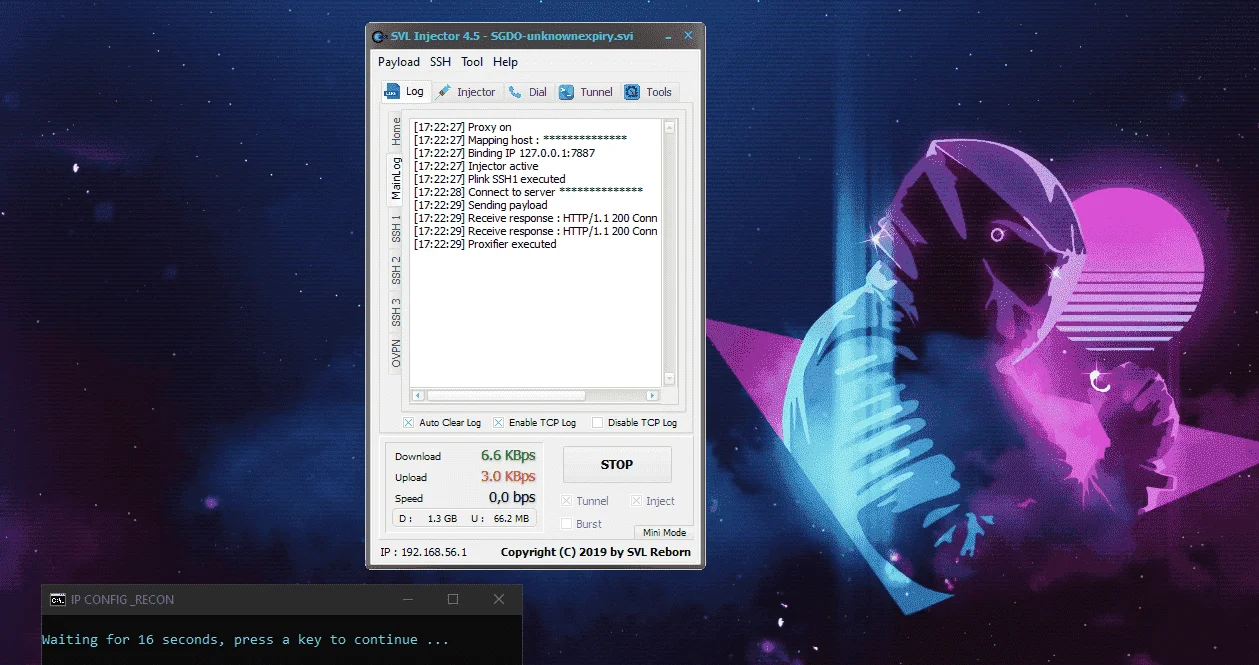Maximize the IP CONFIG_RECON window
The image size is (1259, 665).
[453, 599]
